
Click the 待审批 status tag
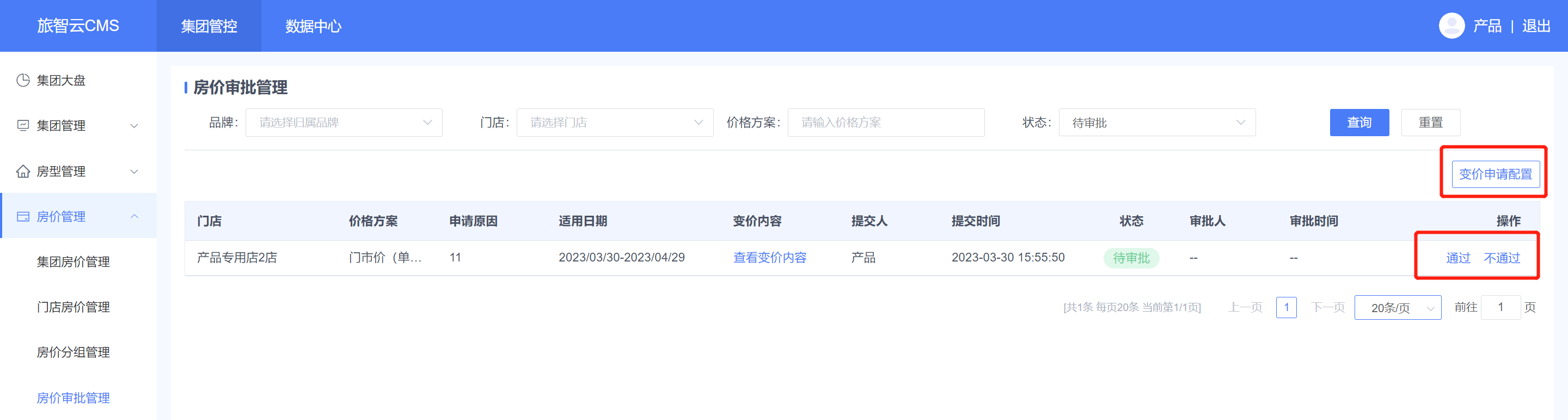pyautogui.click(x=1131, y=258)
